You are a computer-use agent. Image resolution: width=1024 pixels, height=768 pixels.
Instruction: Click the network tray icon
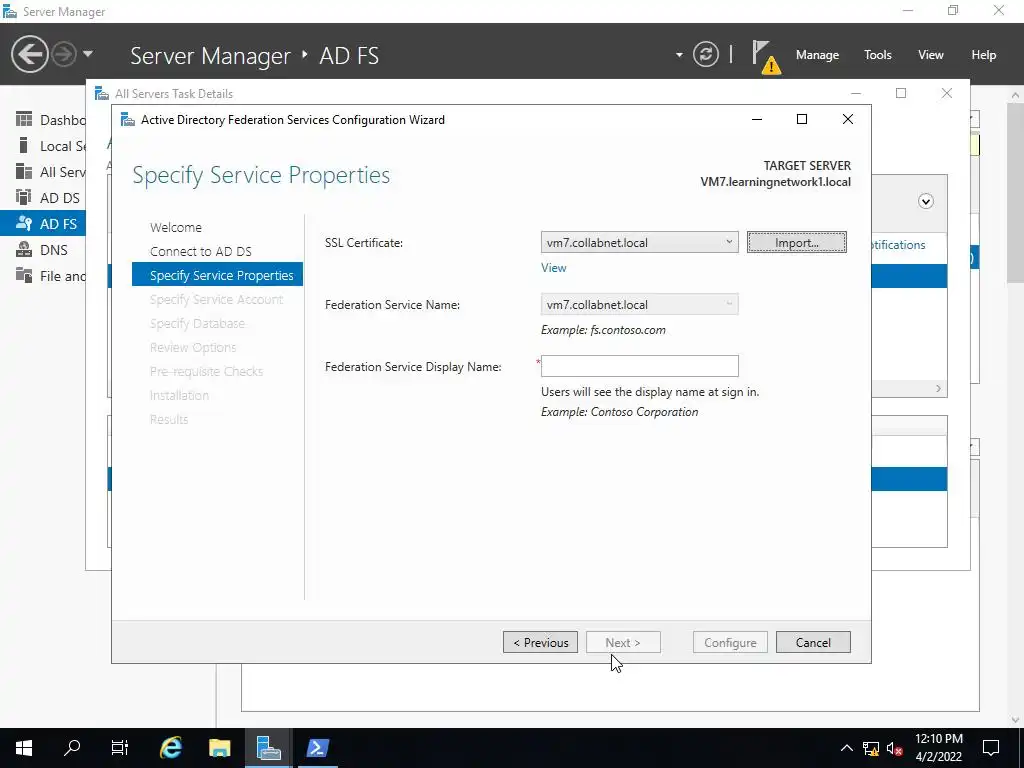871,748
